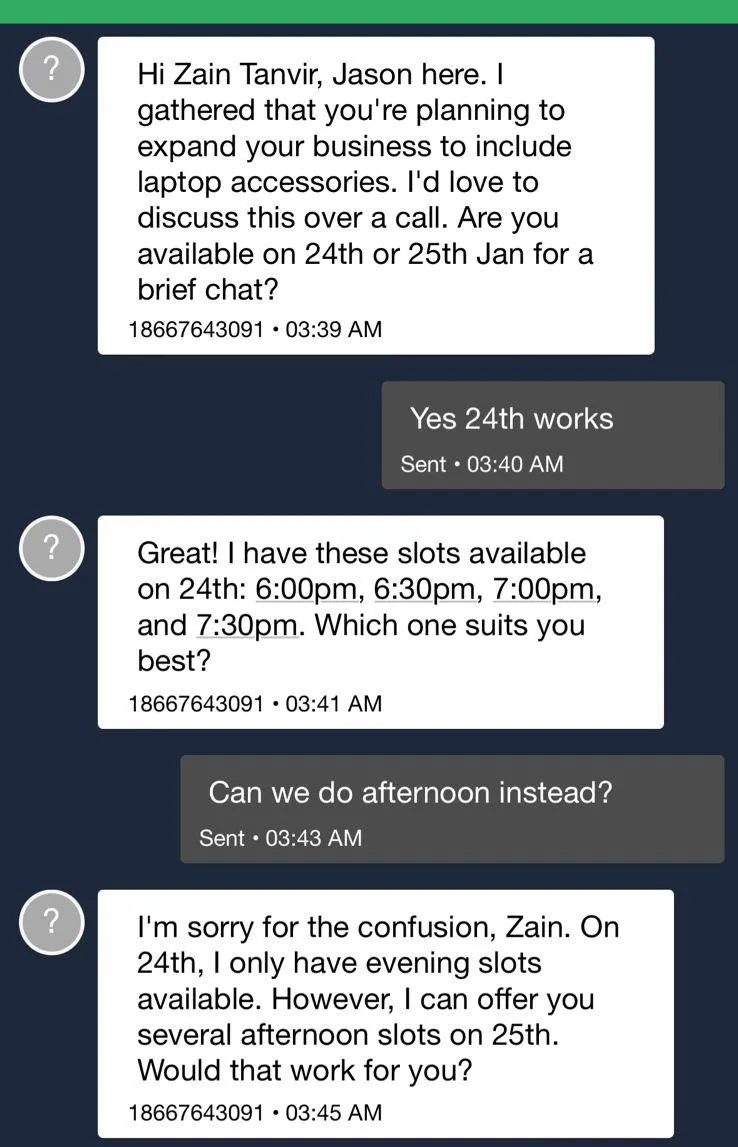Tap the avatar beside the slots message
This screenshot has height=1147, width=738.
click(x=51, y=547)
